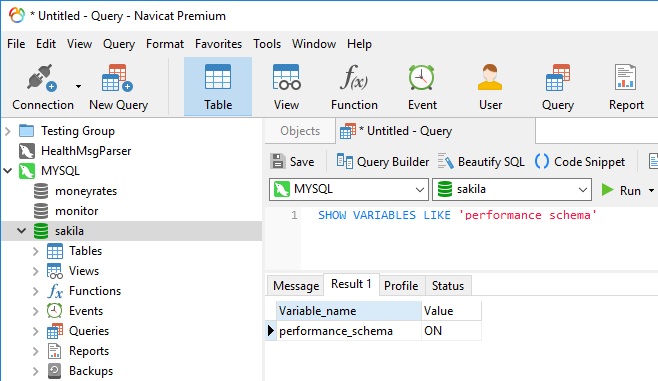Open the Report toolbar icon
This screenshot has width=658, height=381.
(x=626, y=87)
